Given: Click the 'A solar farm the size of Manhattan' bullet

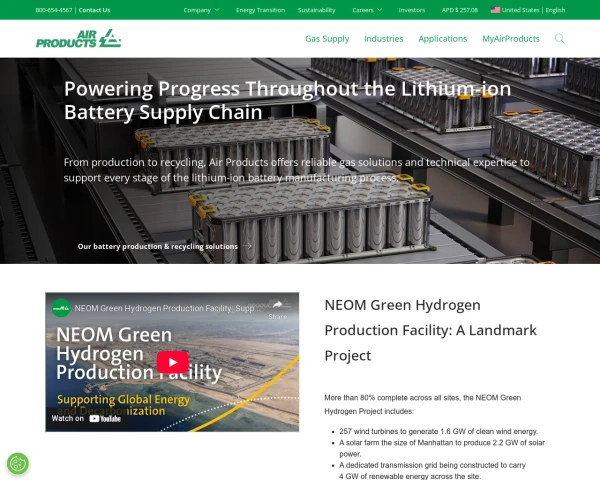Looking at the screenshot, I should point(442,448).
